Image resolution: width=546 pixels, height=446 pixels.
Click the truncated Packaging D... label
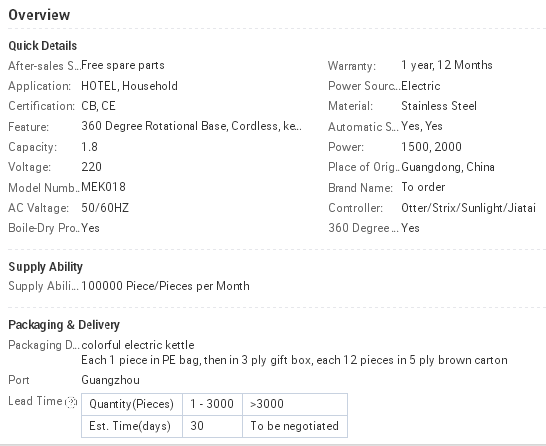click(44, 345)
